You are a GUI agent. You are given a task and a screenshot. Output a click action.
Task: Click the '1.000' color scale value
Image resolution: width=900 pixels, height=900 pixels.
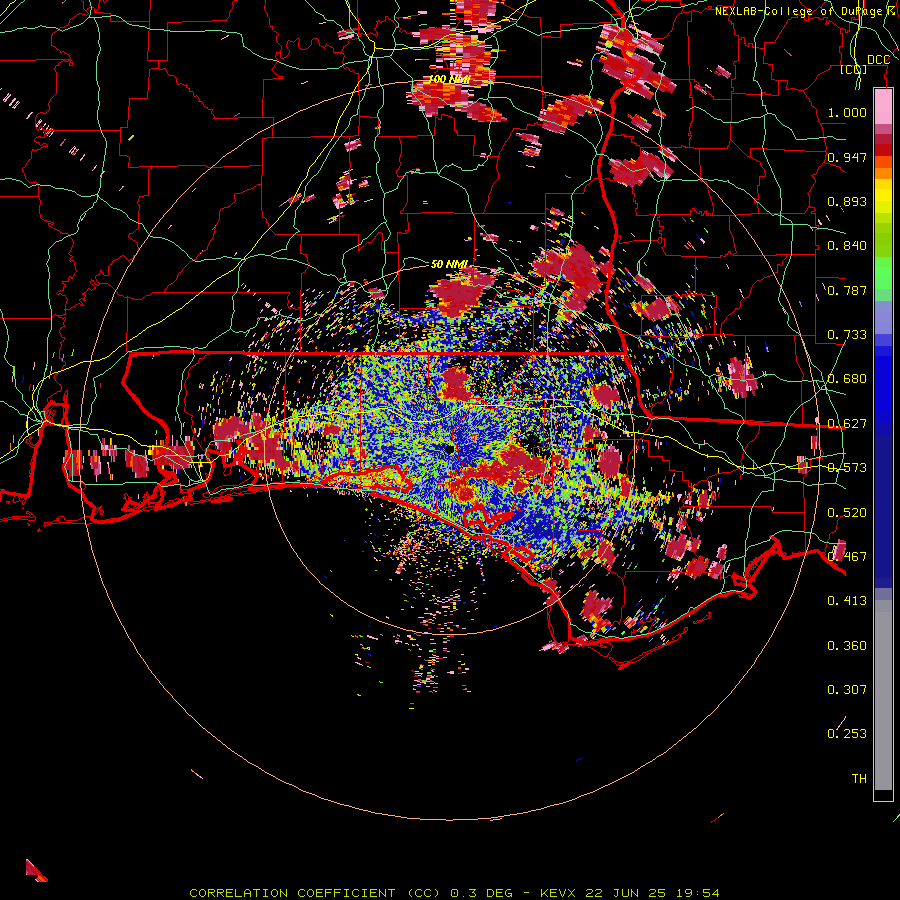point(847,112)
